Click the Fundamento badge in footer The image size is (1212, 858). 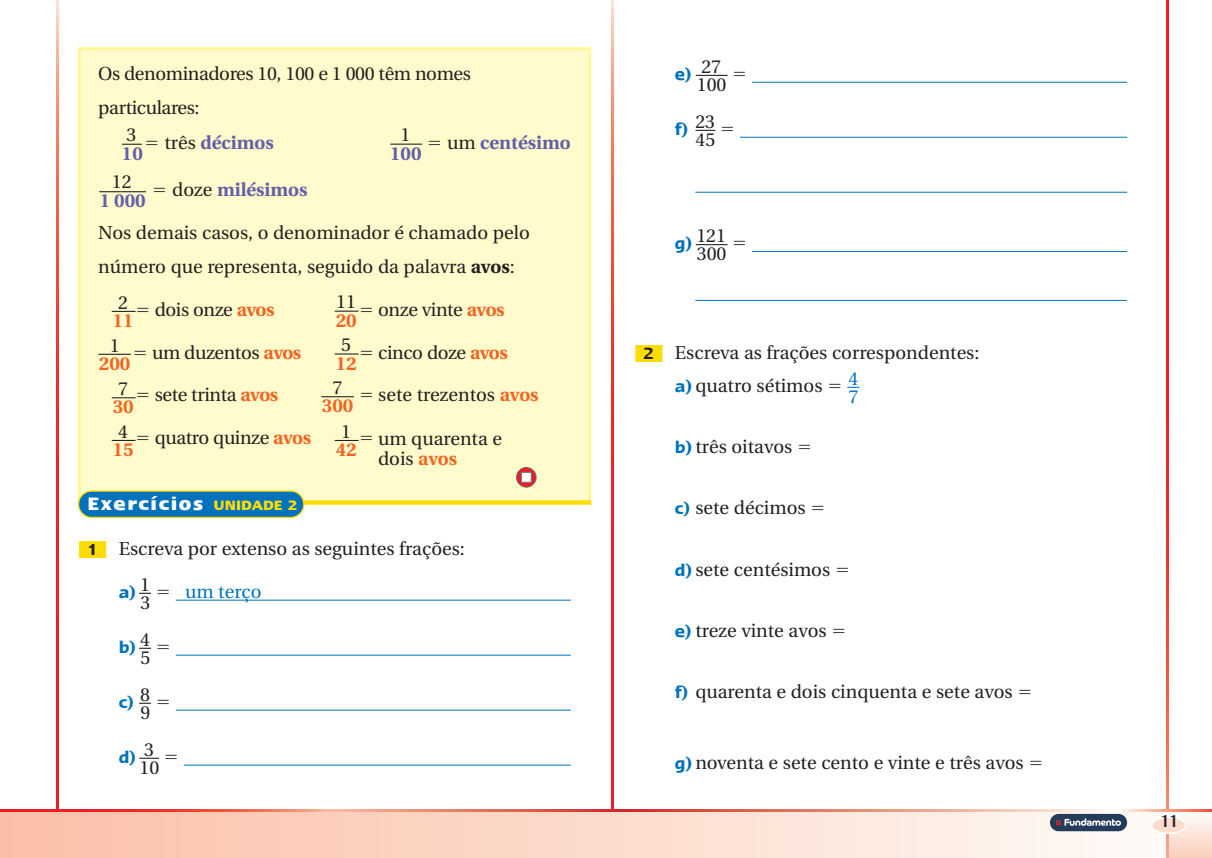[1088, 822]
